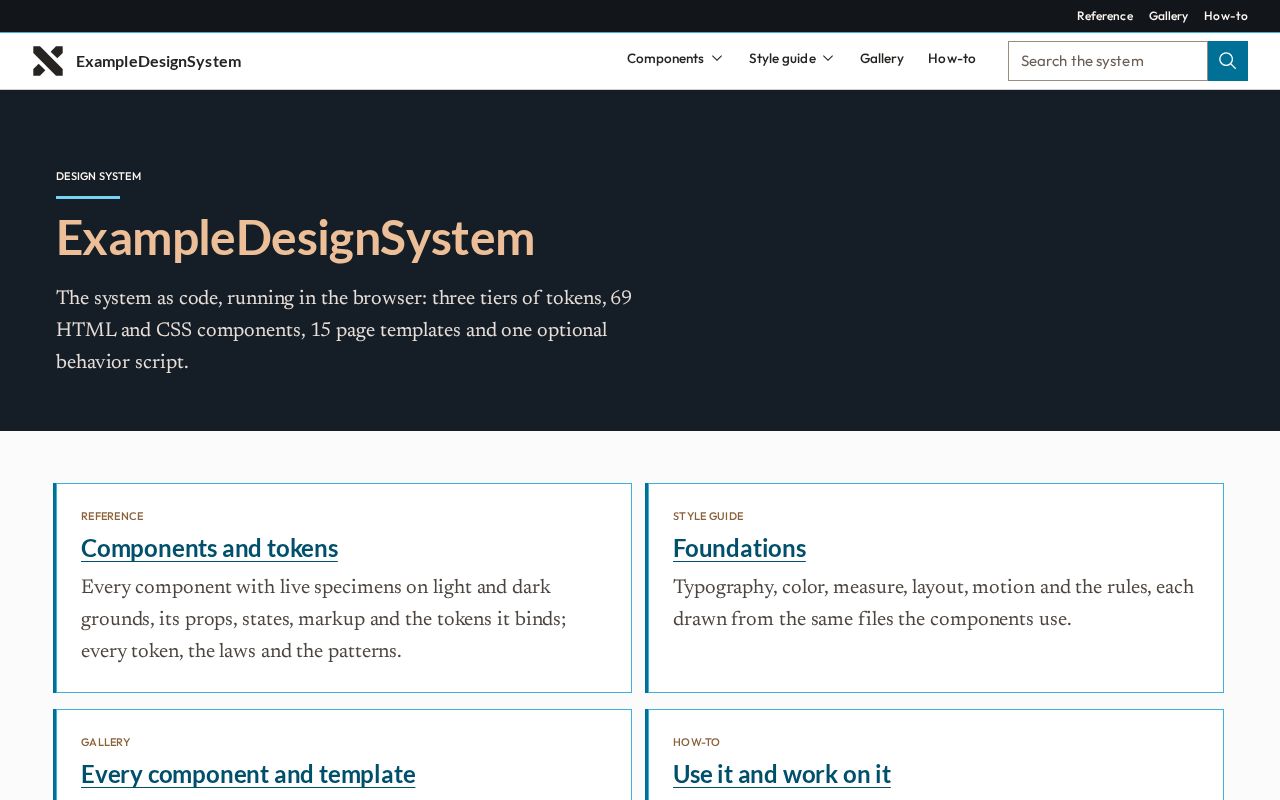Focus the Search the system field

pos(1108,61)
